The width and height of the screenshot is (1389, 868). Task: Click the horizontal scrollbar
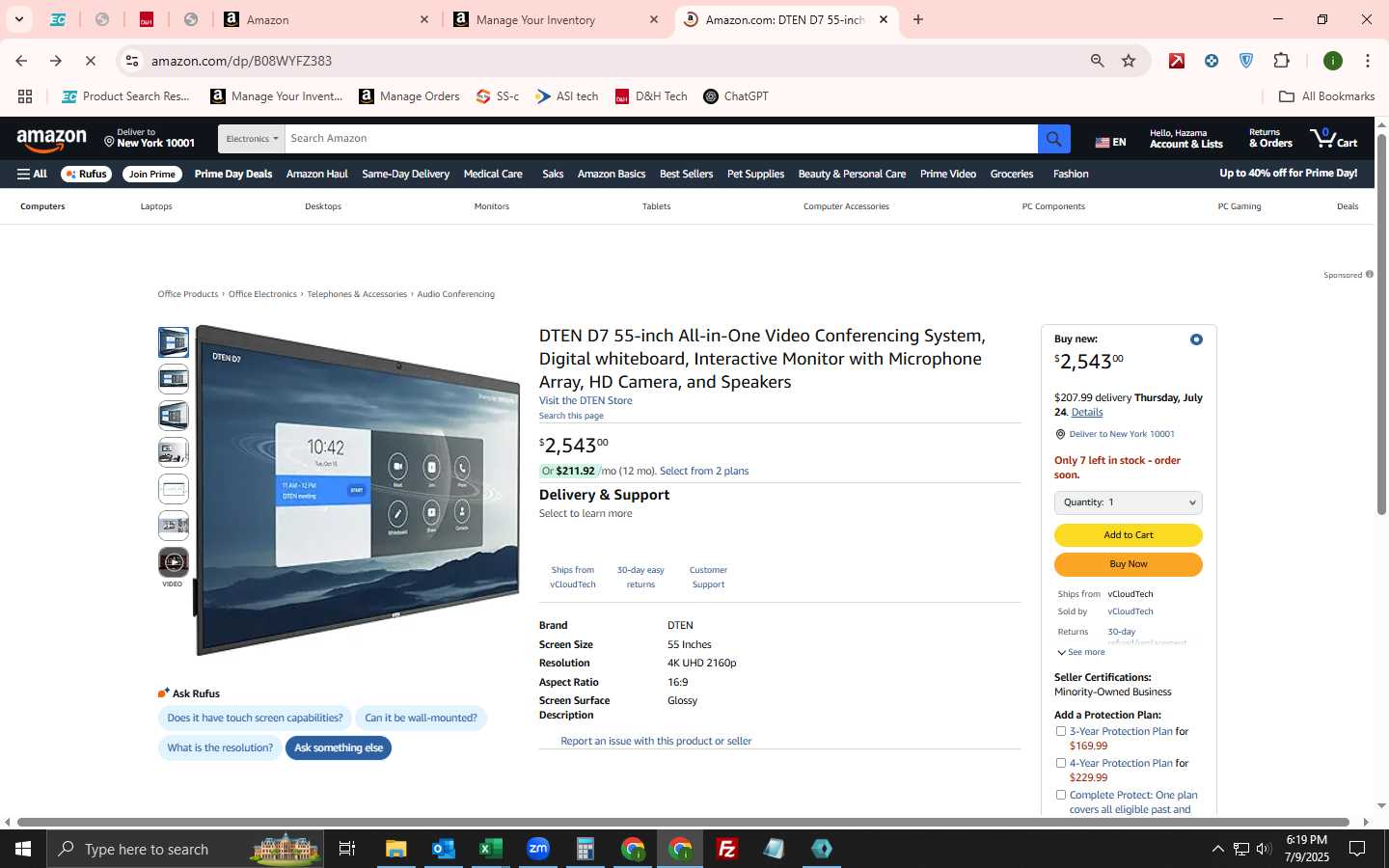pos(683,823)
